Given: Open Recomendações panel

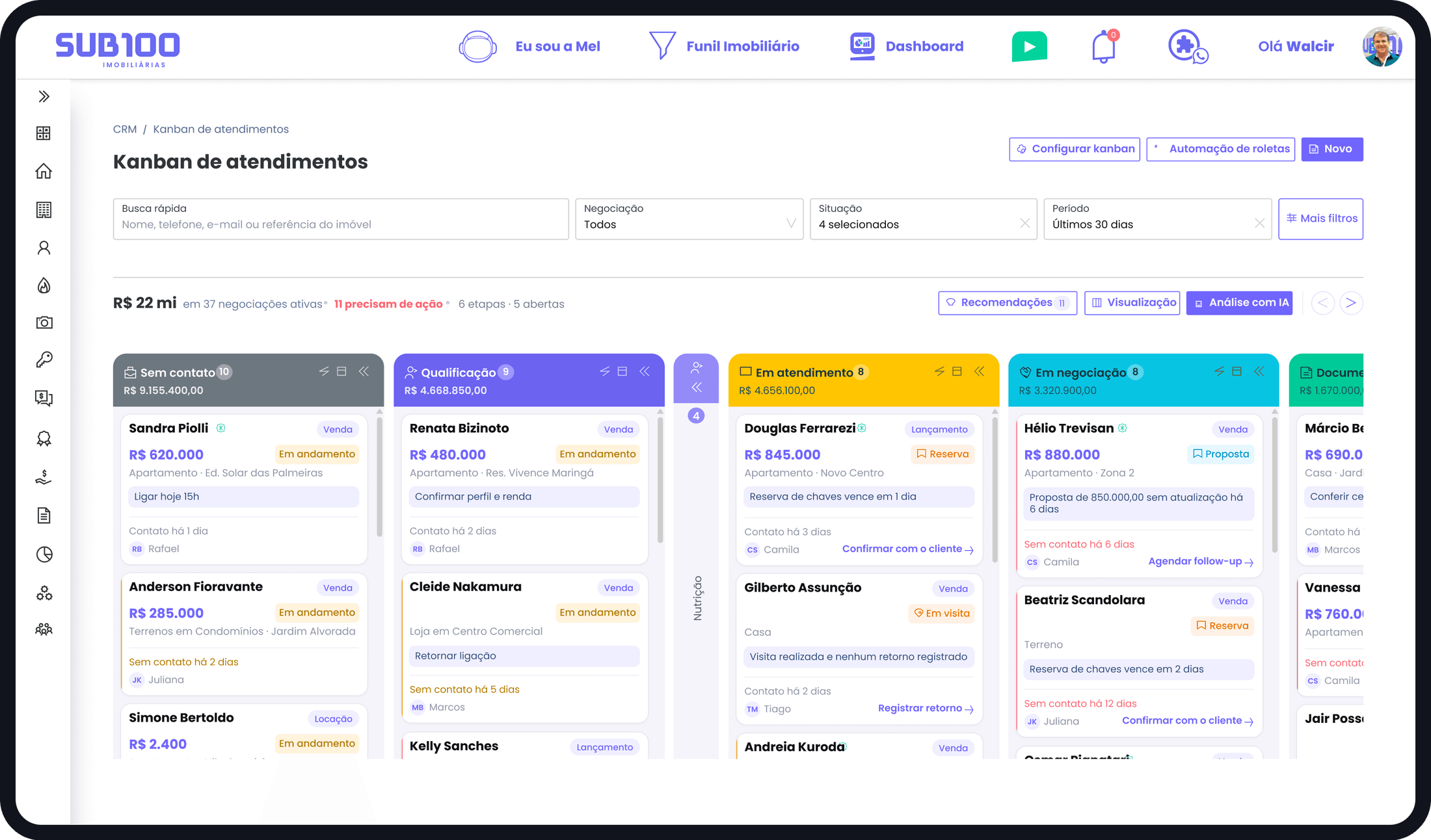Looking at the screenshot, I should point(1008,303).
